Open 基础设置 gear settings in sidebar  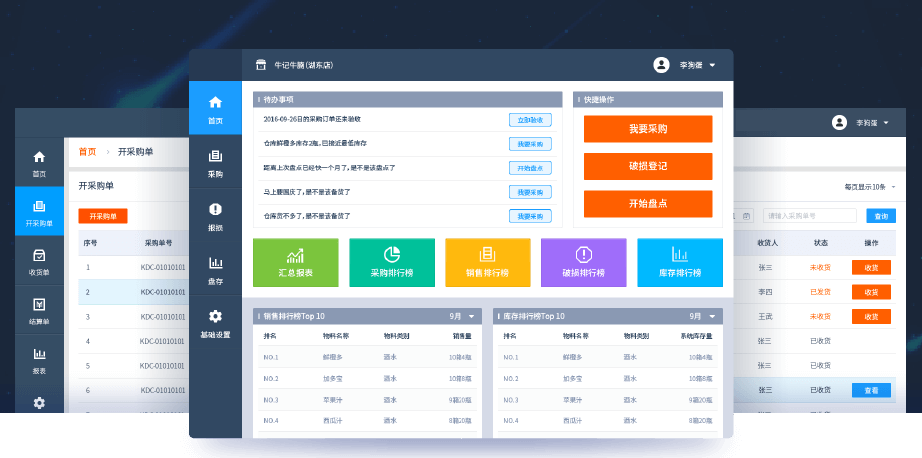215,323
